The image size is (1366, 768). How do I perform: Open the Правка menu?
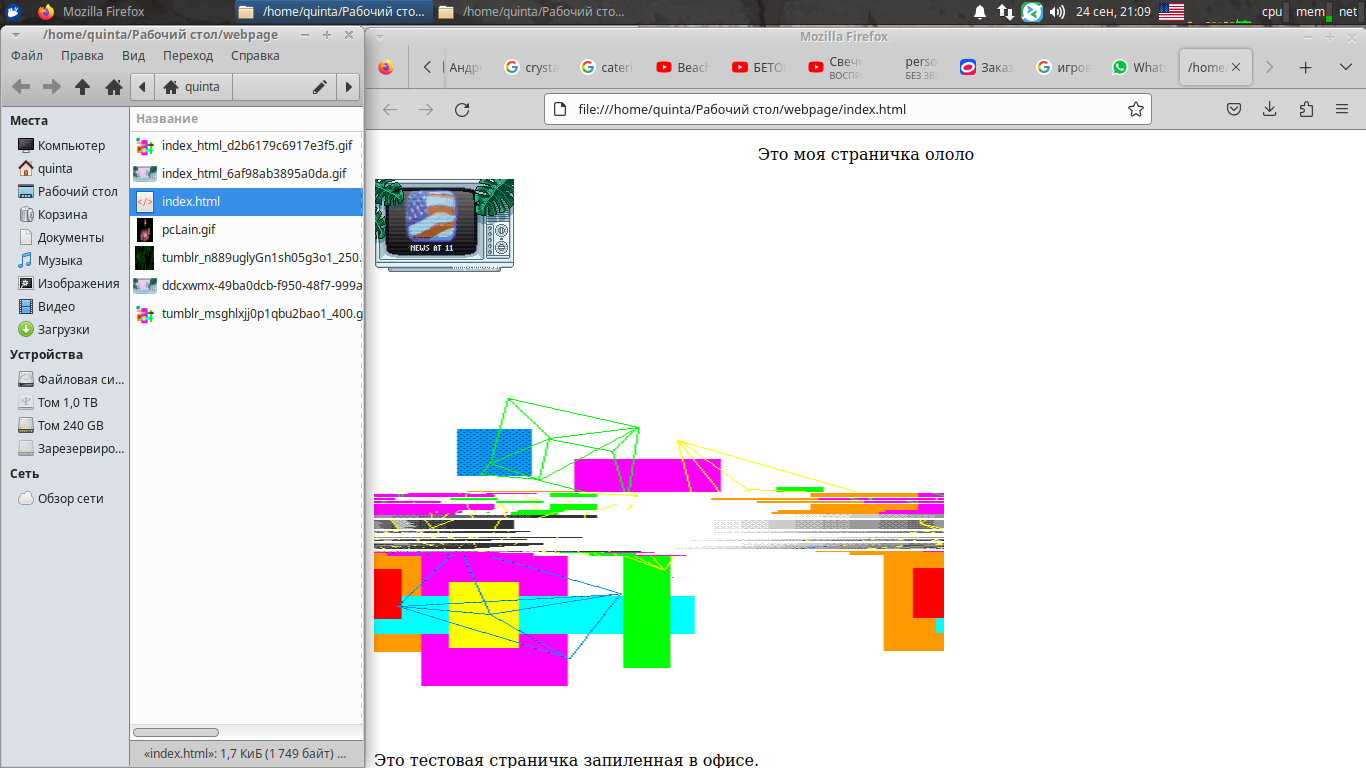82,56
